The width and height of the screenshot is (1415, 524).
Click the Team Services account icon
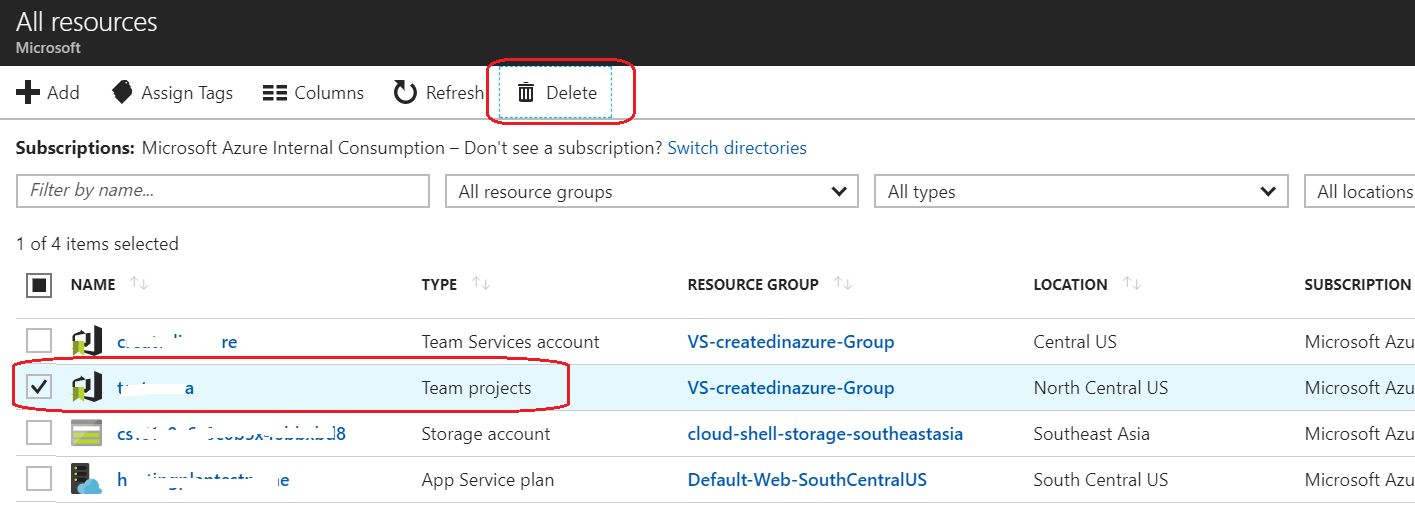tap(87, 342)
